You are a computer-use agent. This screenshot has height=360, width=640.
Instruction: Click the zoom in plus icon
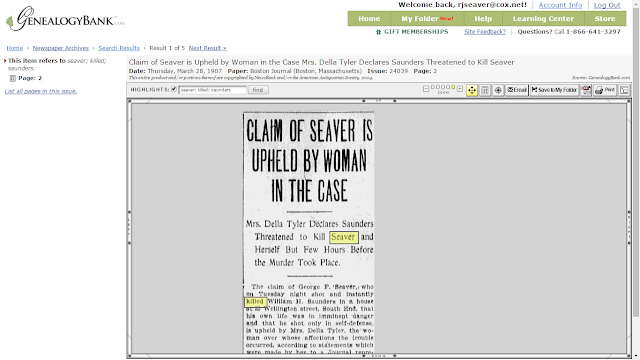click(460, 89)
